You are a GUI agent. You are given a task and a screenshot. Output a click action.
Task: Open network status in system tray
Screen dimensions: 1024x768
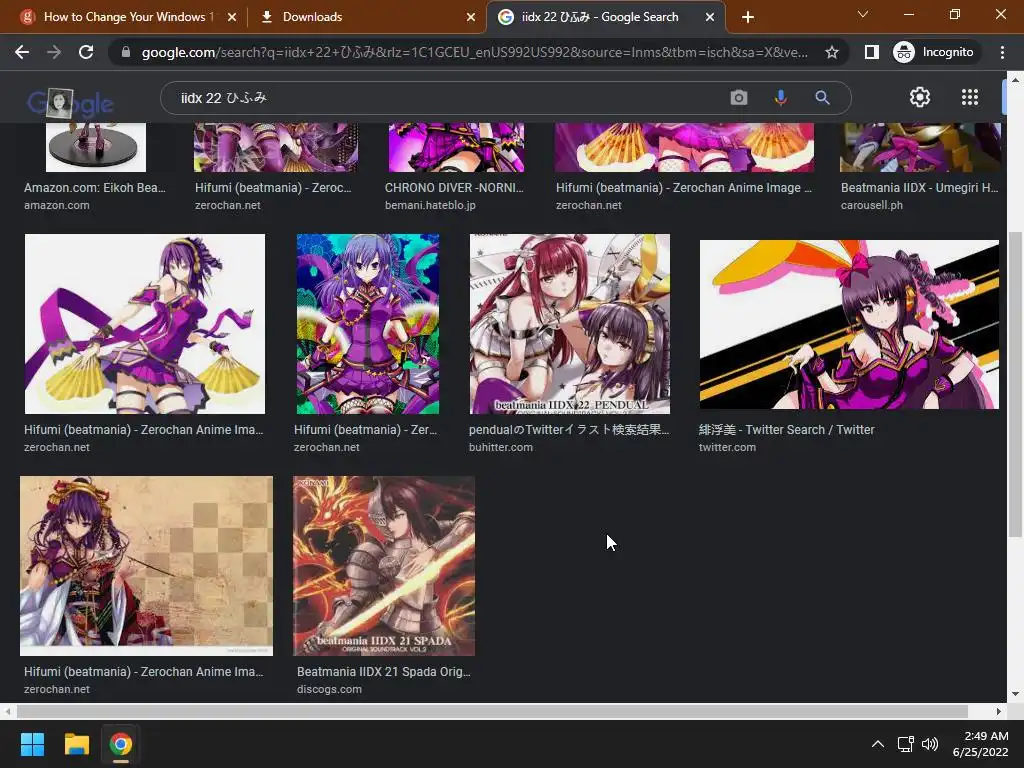click(905, 744)
